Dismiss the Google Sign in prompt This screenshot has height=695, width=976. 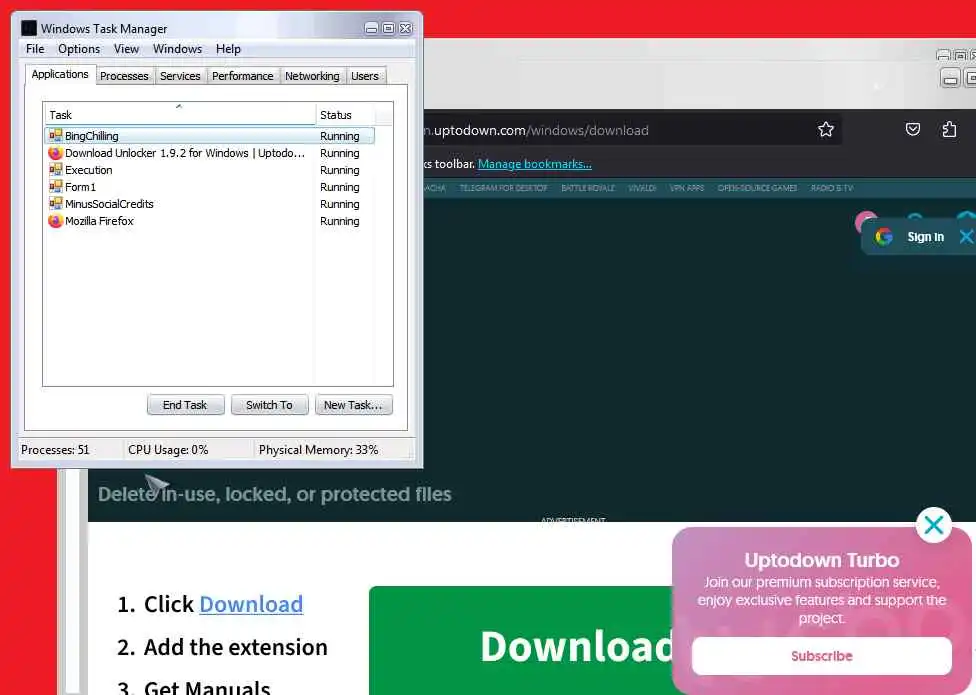(966, 236)
